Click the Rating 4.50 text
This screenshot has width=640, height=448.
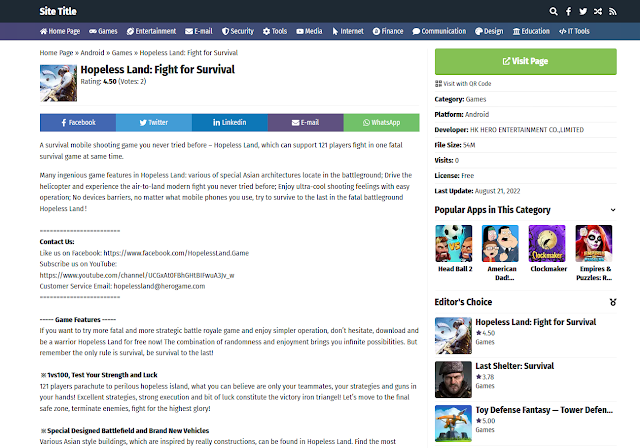(113, 82)
